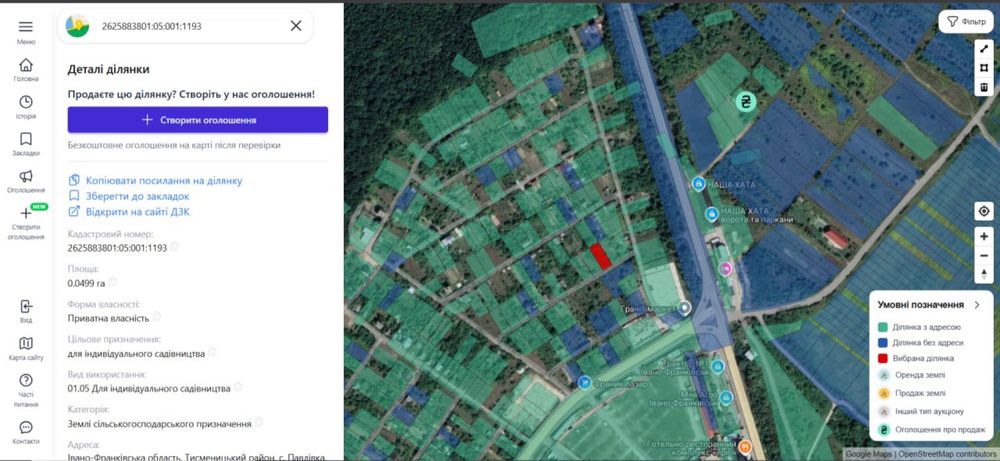
Task: Copy the Цільове призначення value
Action: [x=212, y=352]
